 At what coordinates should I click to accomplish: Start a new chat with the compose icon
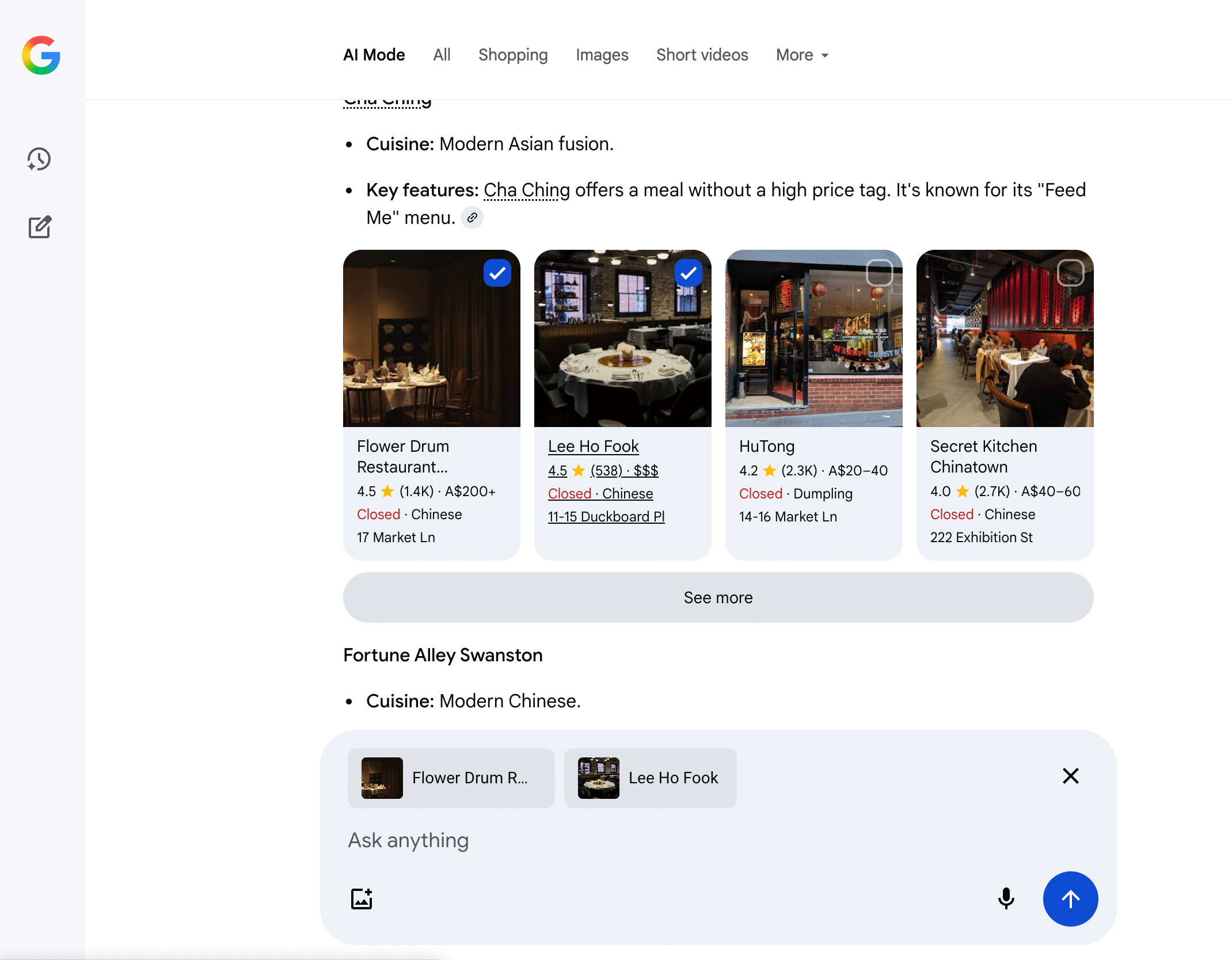40,227
